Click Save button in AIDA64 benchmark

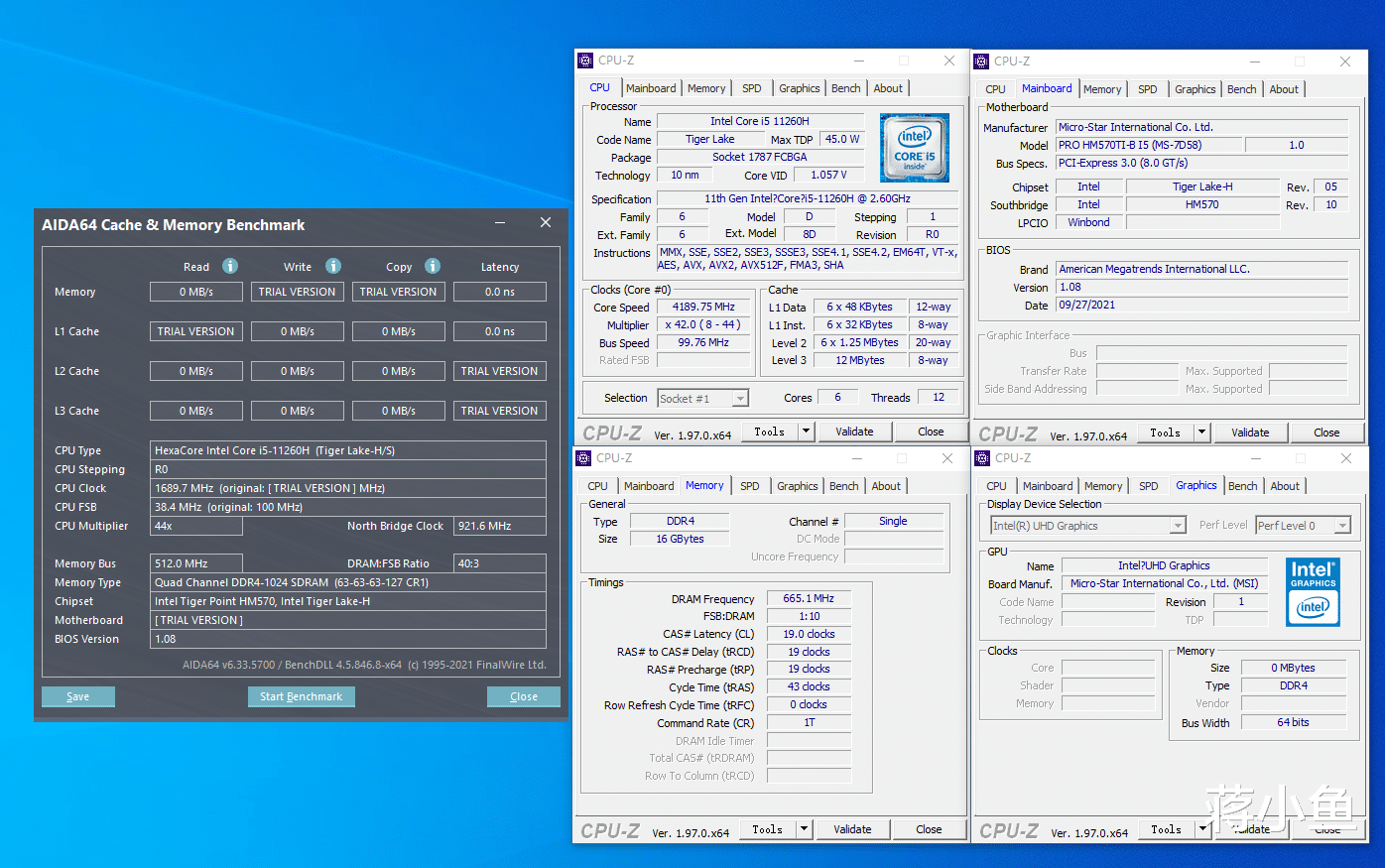point(78,696)
